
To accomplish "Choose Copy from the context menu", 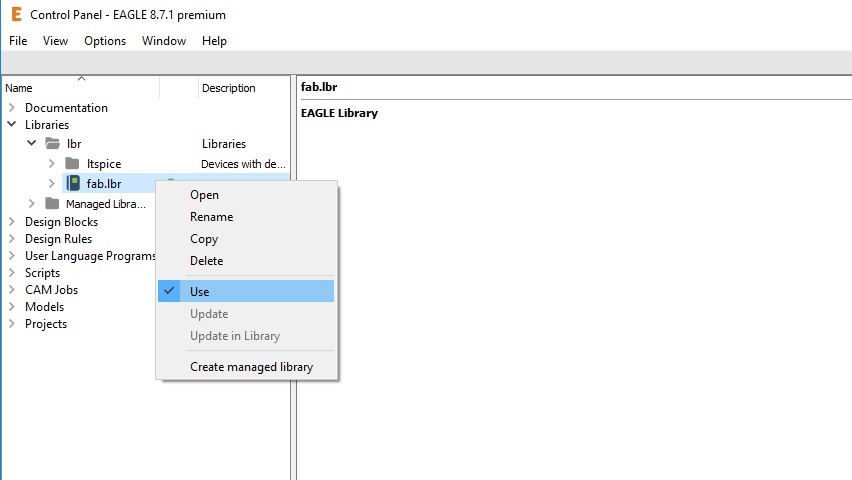I will coord(246,239).
